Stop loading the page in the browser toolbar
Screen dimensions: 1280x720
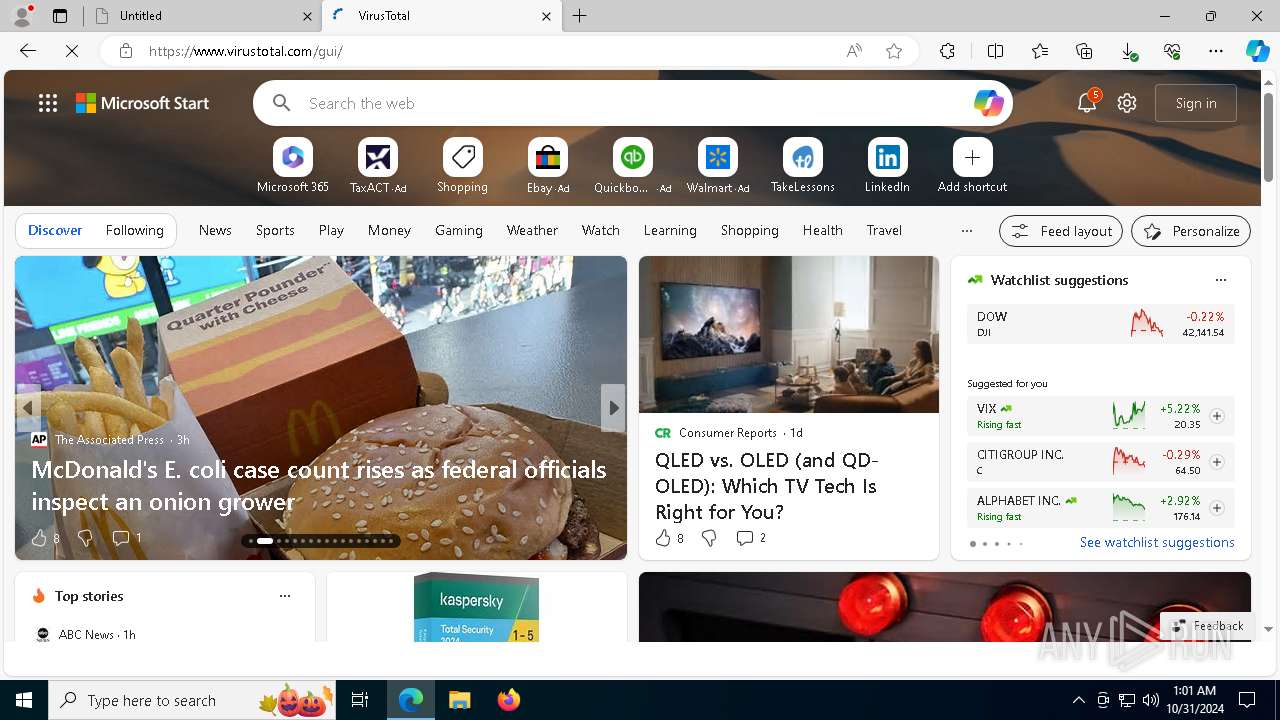point(72,51)
